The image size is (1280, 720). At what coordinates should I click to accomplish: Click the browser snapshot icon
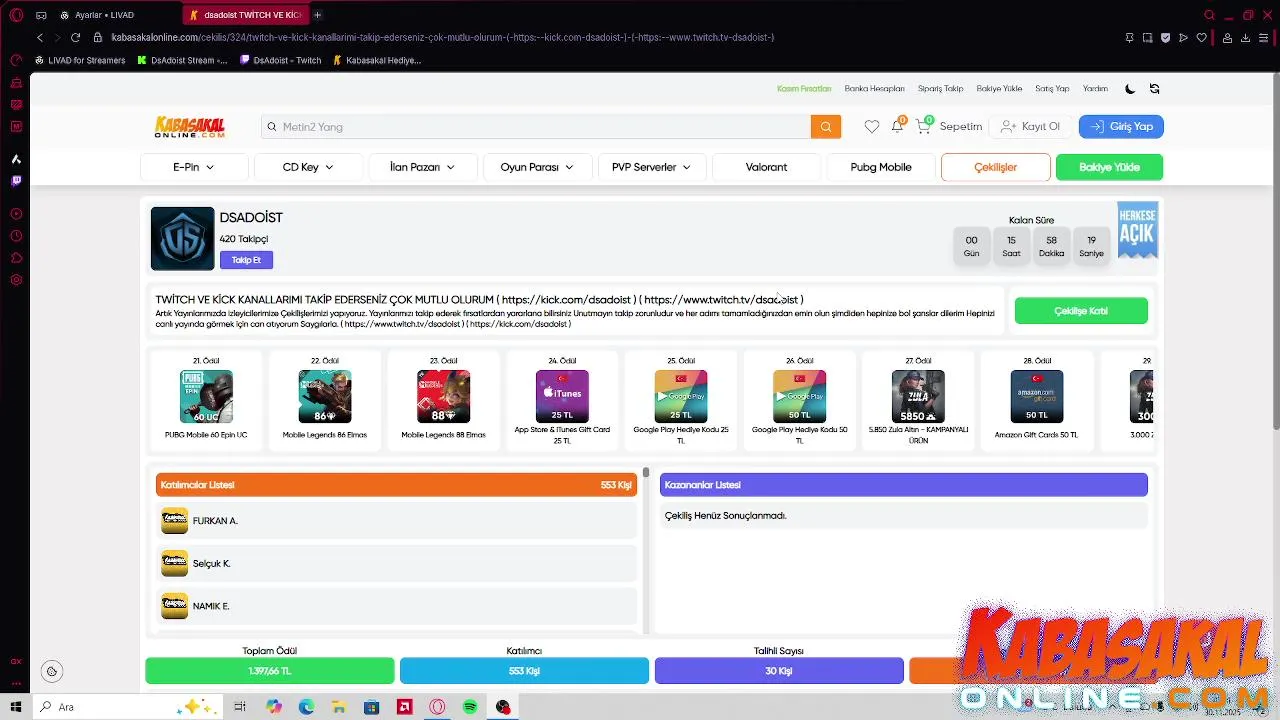(x=1147, y=38)
